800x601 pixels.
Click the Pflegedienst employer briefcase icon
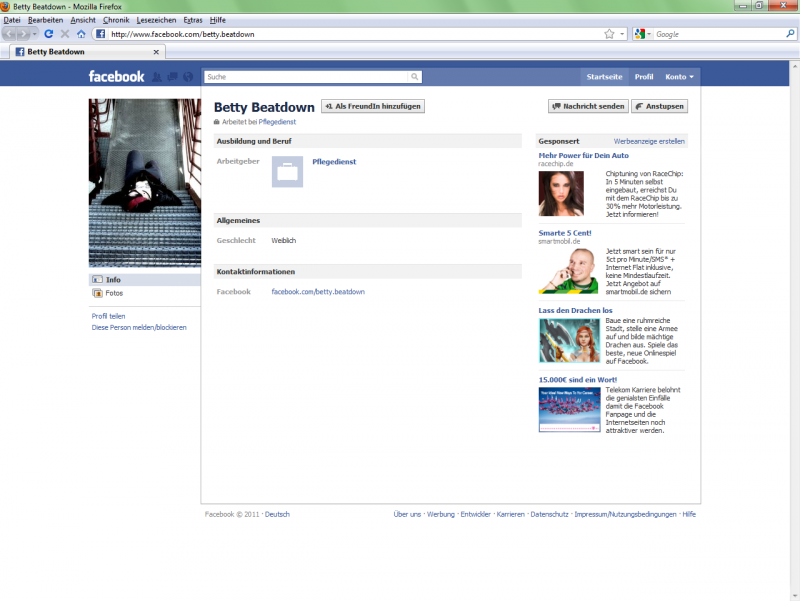287,172
